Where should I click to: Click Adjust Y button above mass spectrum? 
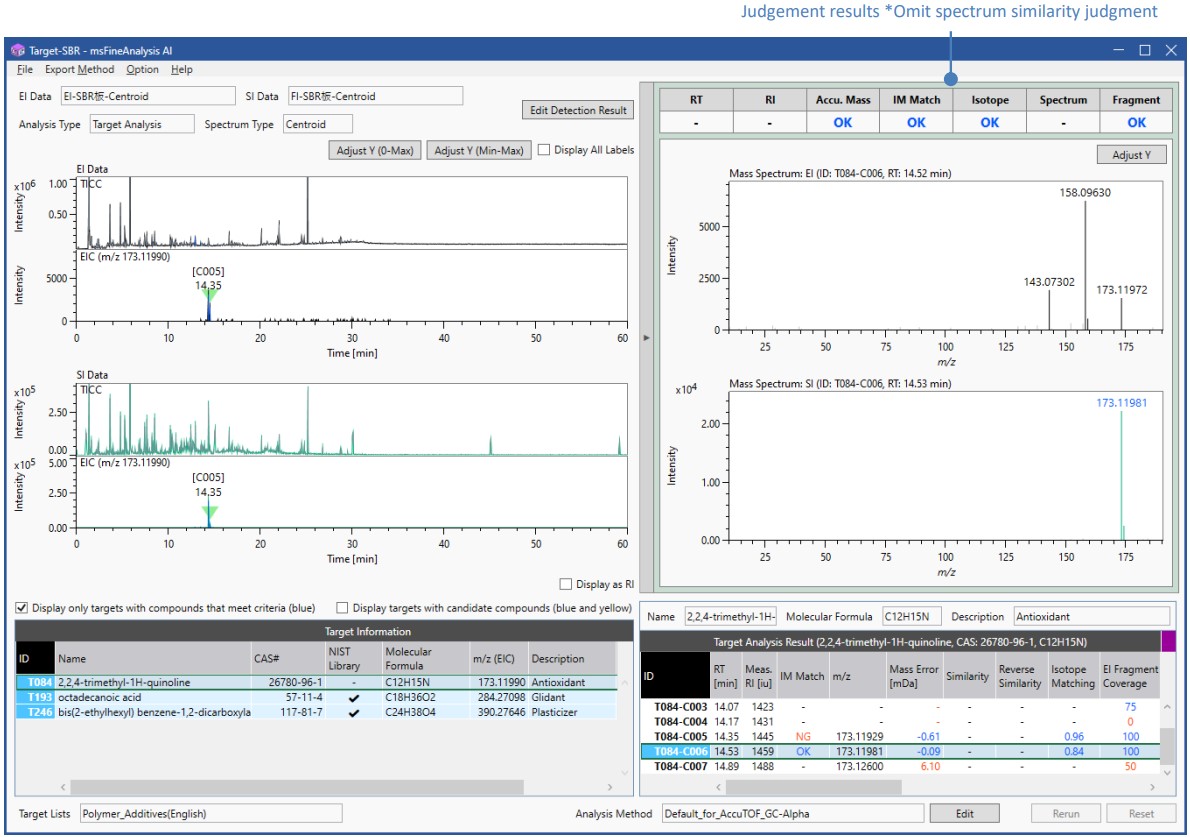(x=1131, y=155)
